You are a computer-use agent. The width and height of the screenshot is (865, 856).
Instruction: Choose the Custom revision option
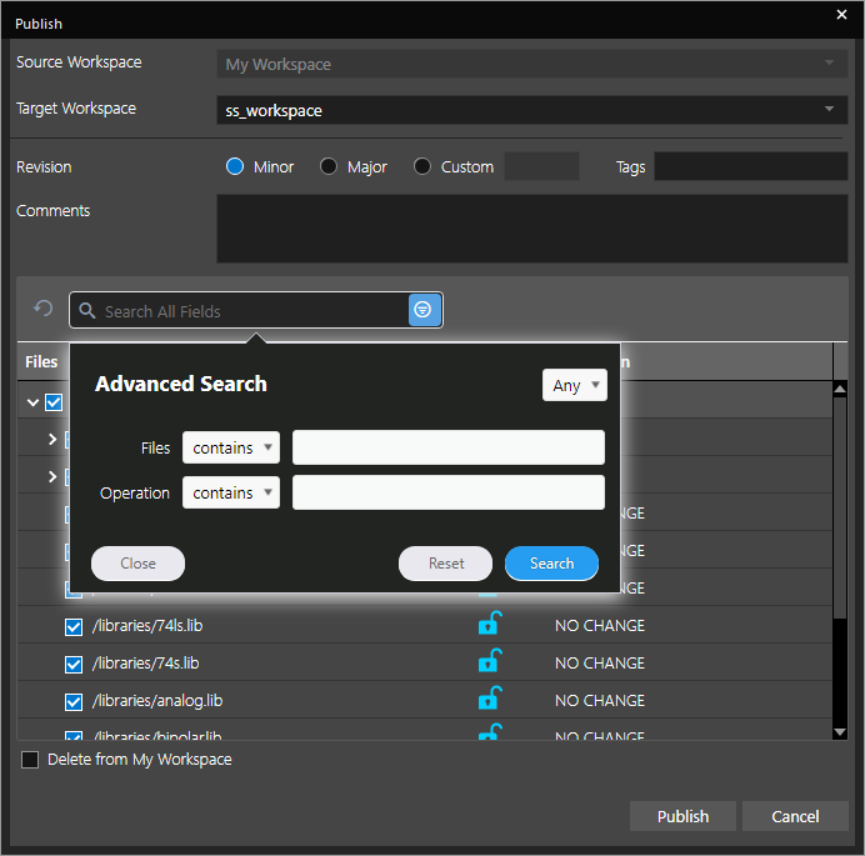click(423, 167)
